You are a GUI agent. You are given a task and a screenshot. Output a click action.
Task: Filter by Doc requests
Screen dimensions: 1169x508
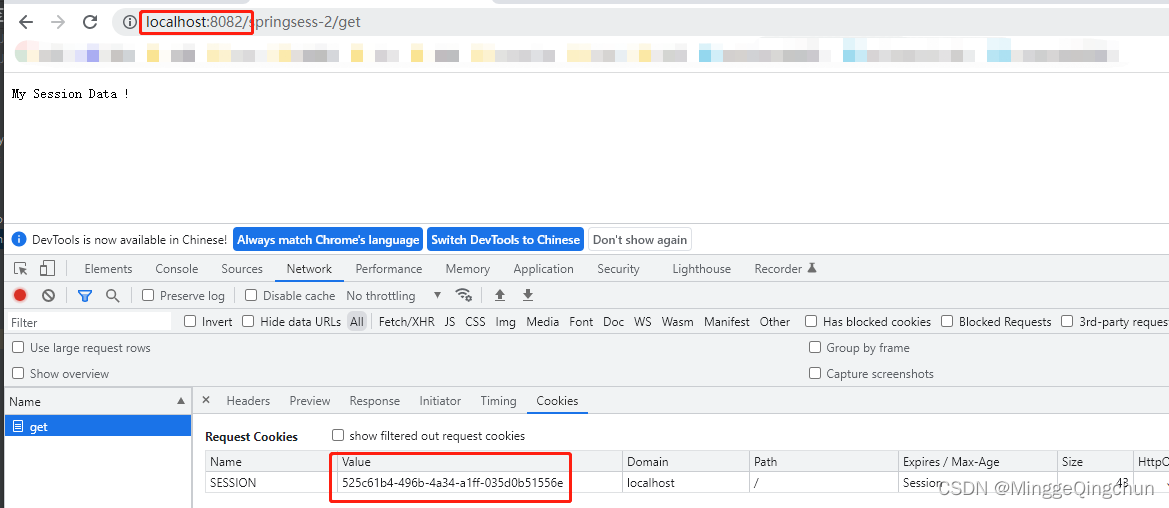click(x=614, y=322)
